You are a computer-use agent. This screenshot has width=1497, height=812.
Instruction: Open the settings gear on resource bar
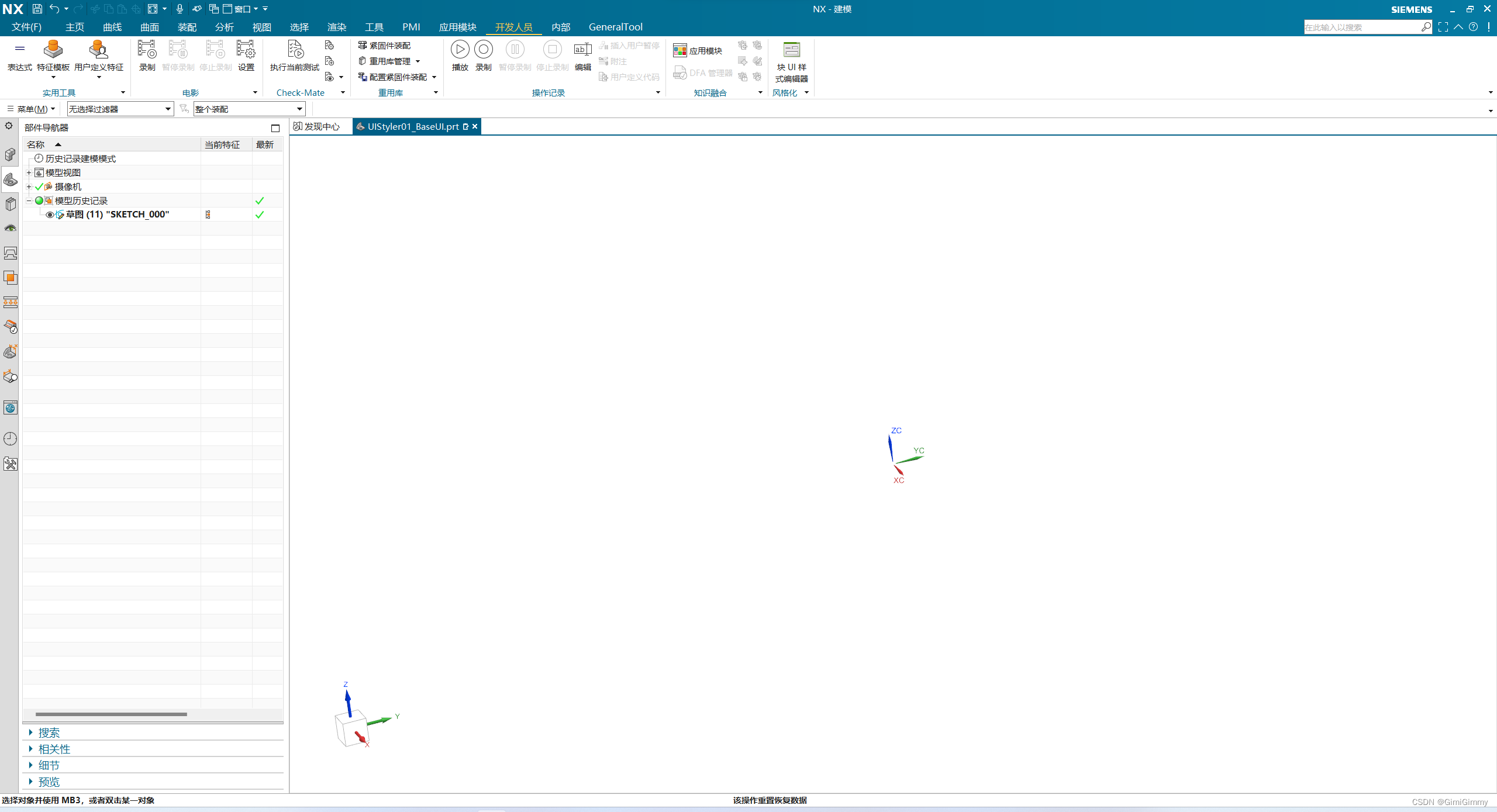tap(9, 126)
